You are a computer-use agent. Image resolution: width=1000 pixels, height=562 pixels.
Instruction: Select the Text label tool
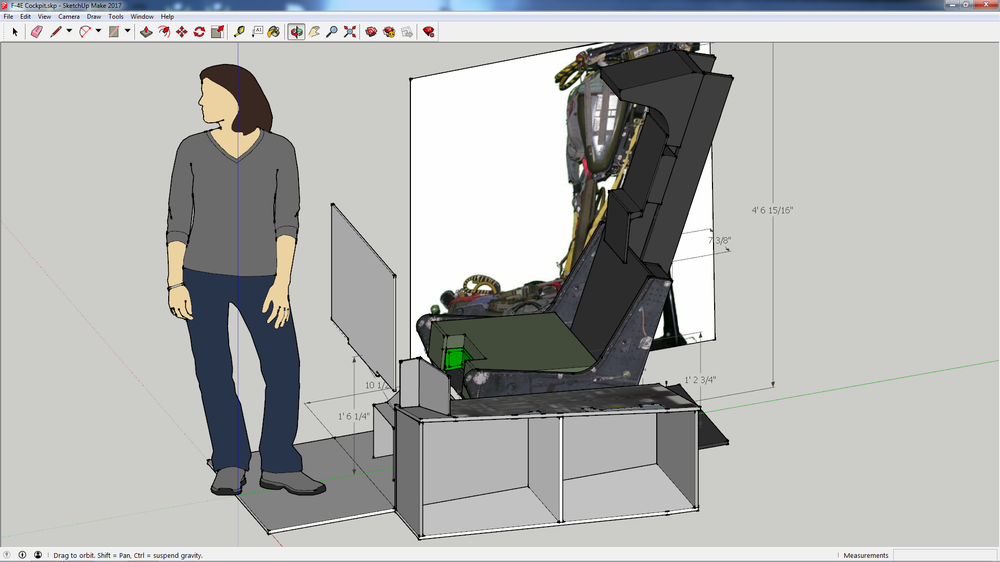[x=257, y=32]
